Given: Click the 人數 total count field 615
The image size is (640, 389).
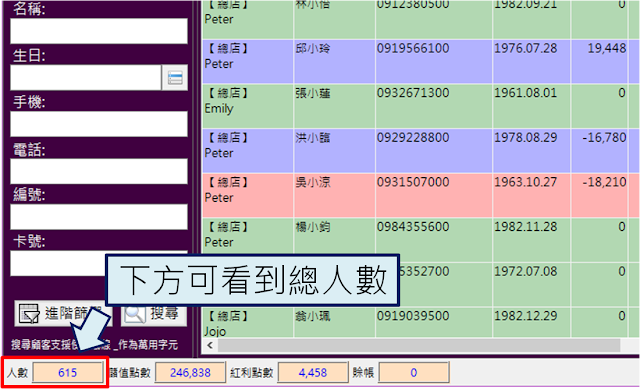Looking at the screenshot, I should click(68, 372).
